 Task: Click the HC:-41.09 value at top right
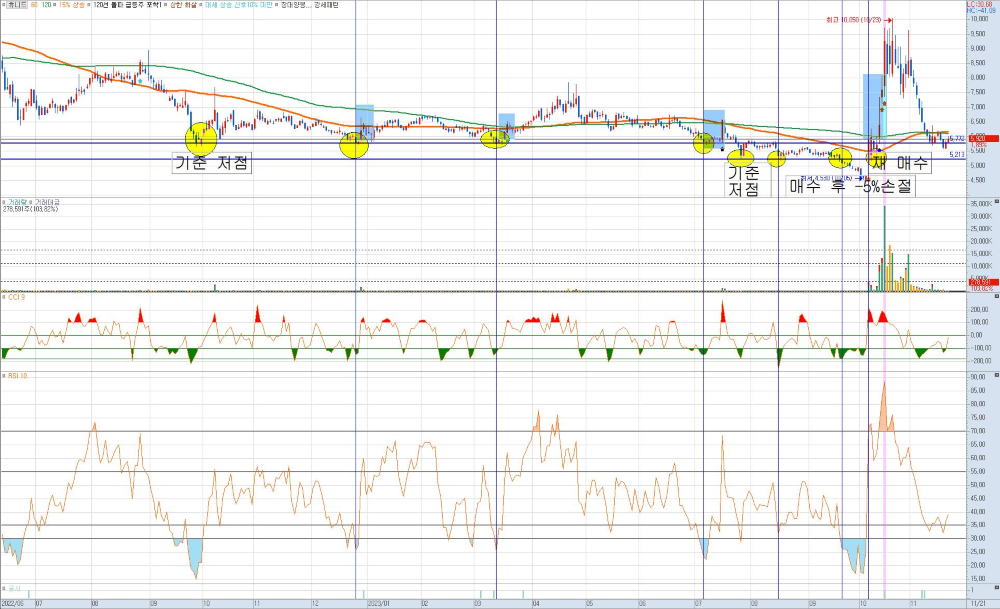[x=981, y=10]
